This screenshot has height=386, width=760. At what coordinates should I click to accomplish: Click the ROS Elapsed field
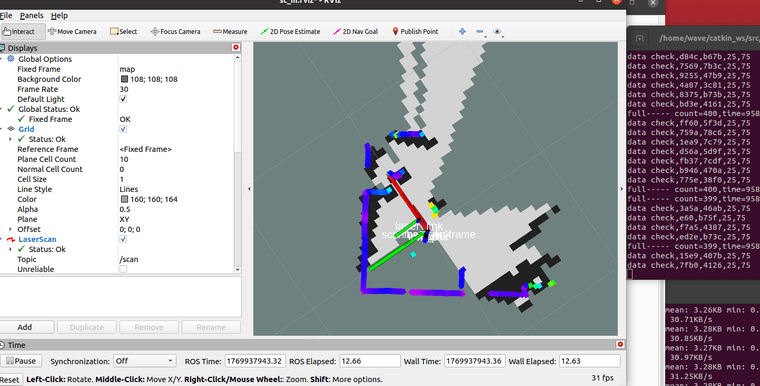pos(370,361)
